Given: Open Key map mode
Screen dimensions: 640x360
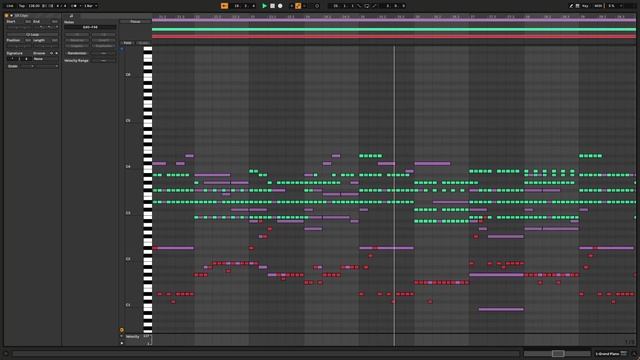Looking at the screenshot, I should 585,6.
